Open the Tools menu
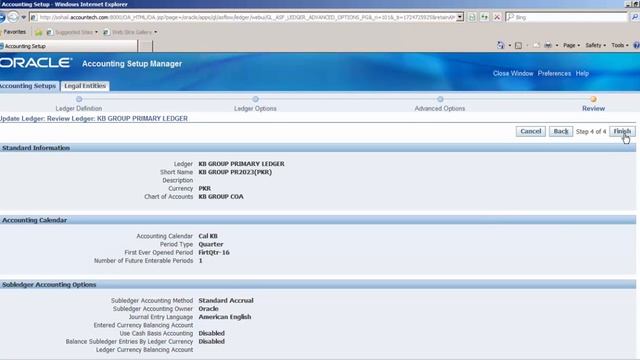 point(620,45)
